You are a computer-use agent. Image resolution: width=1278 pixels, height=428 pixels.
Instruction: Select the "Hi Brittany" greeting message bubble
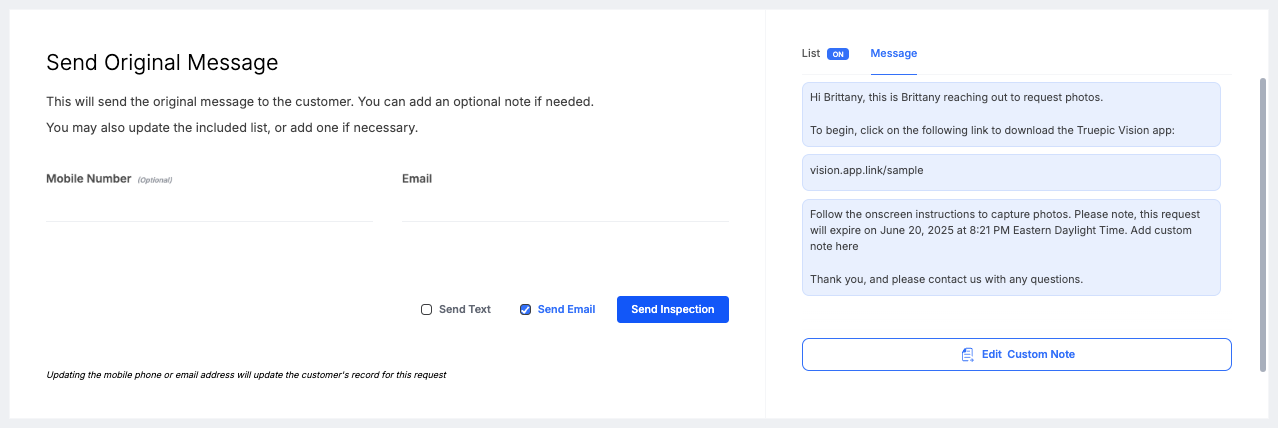pos(1010,114)
